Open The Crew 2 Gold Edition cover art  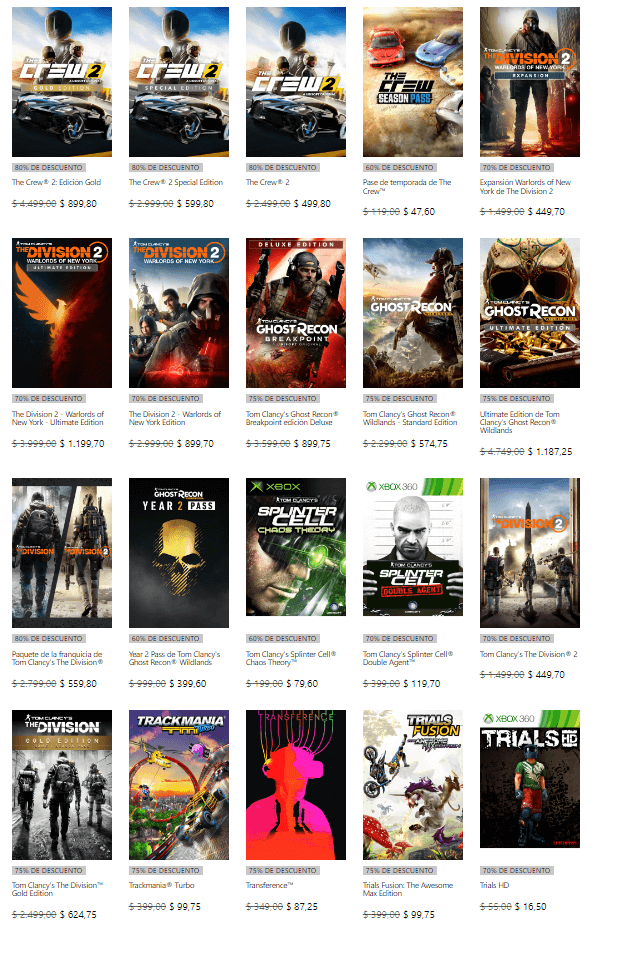[x=62, y=82]
